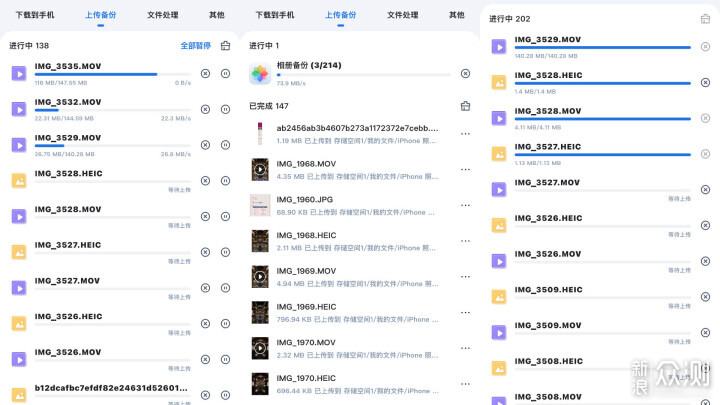
Task: Cancel IMG_3526.MOV upload in right panel
Action: (705, 261)
